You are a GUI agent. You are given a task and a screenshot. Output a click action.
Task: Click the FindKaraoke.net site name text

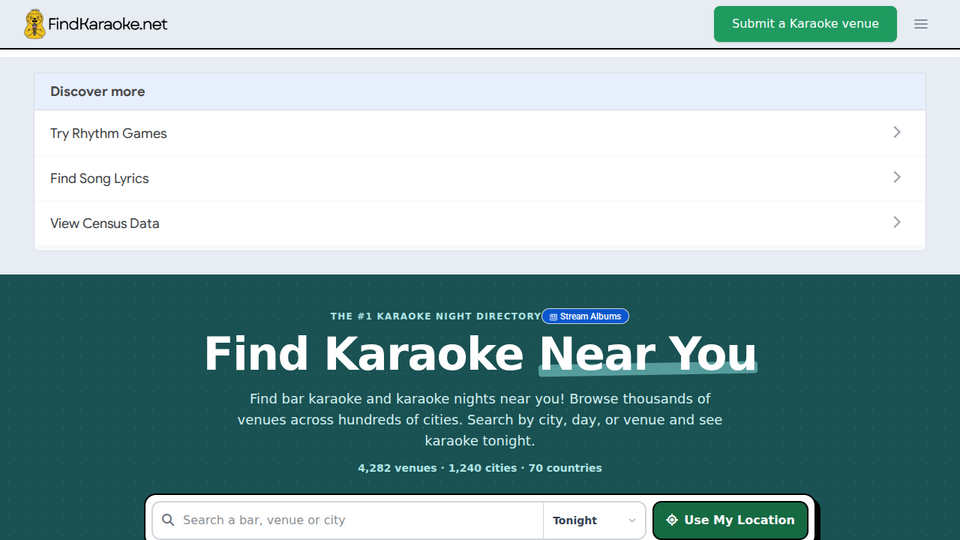click(108, 24)
